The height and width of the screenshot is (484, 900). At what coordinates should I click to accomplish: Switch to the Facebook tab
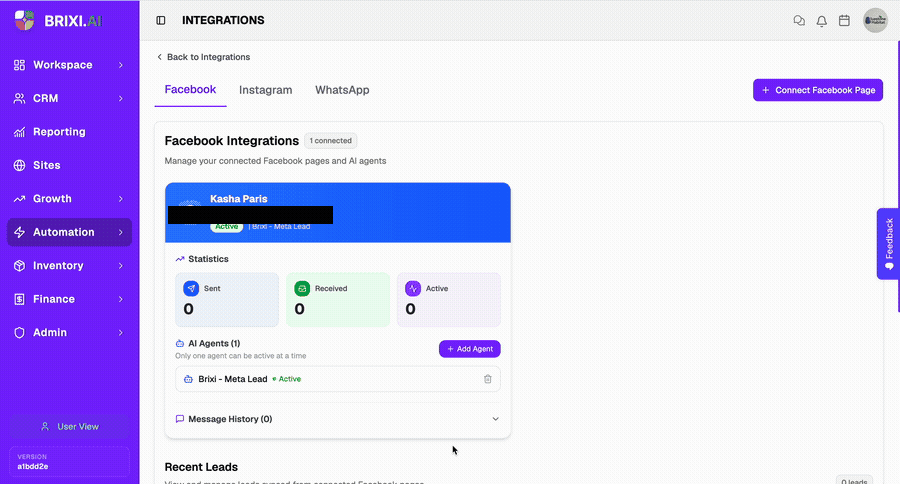click(x=191, y=90)
